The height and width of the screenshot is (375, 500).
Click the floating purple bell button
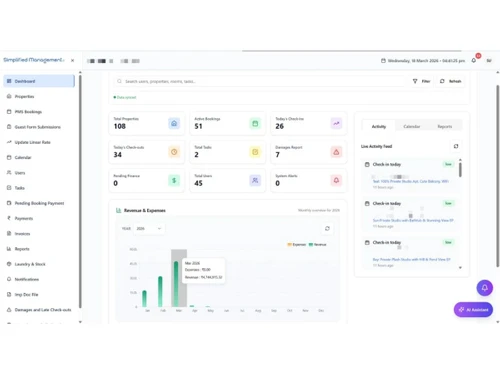point(484,288)
